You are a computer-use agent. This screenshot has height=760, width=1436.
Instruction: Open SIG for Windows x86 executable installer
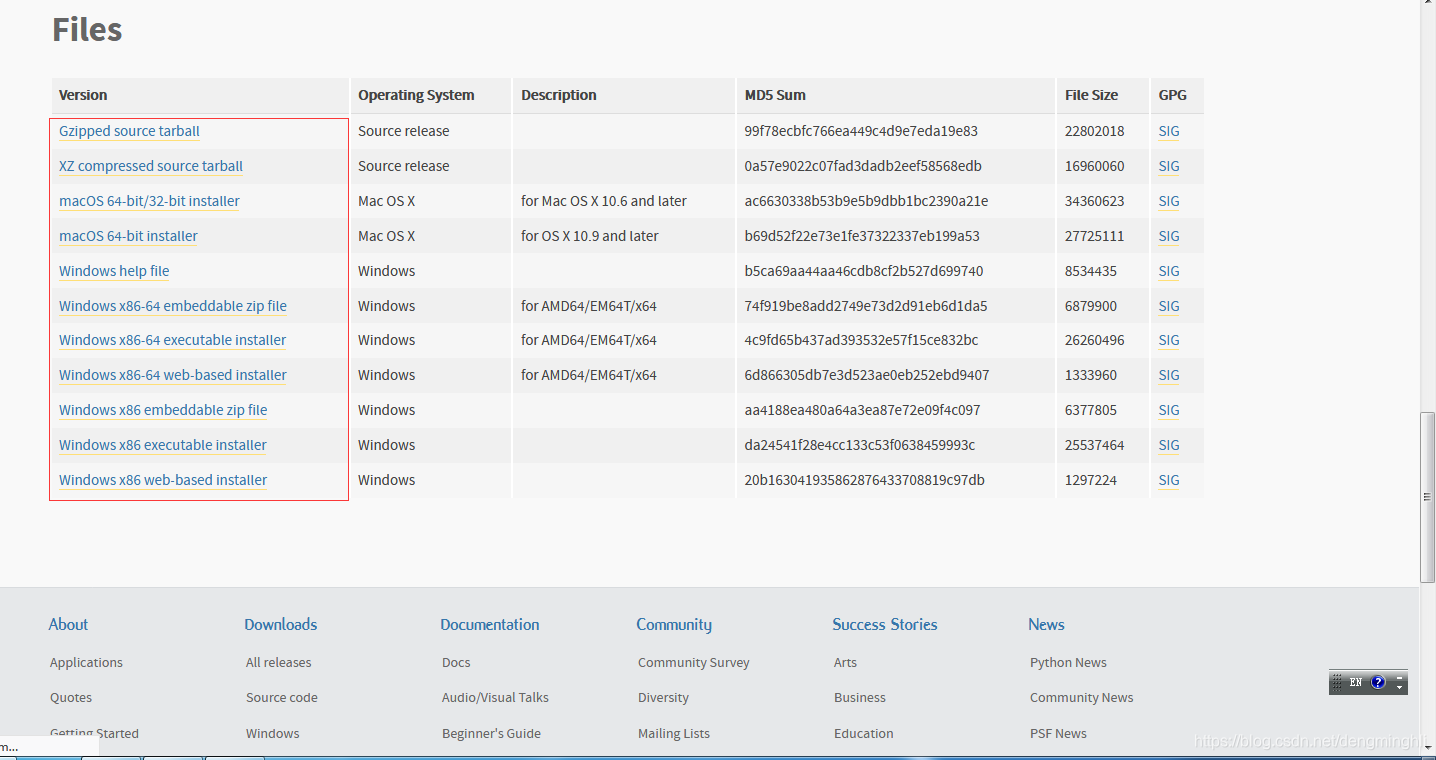1169,445
